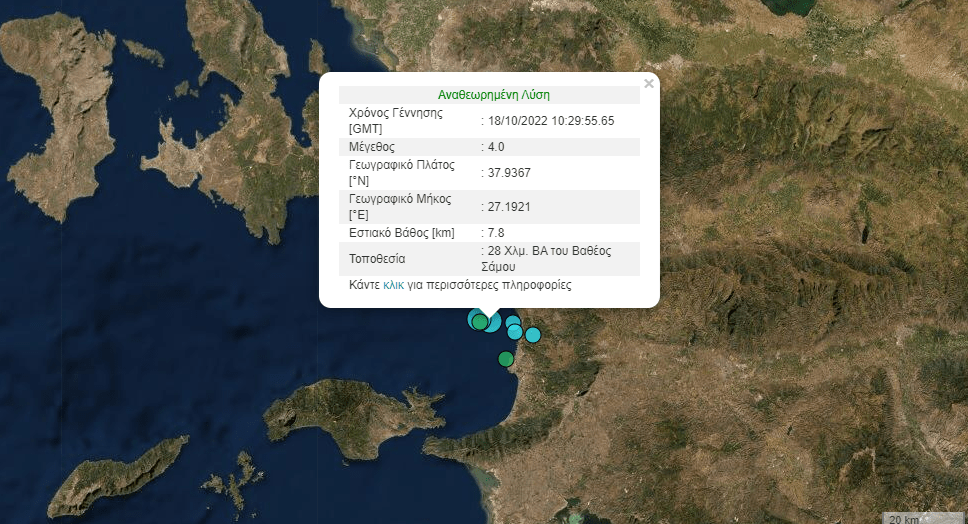Select the cyan marker overlapping the coastline

click(x=515, y=332)
